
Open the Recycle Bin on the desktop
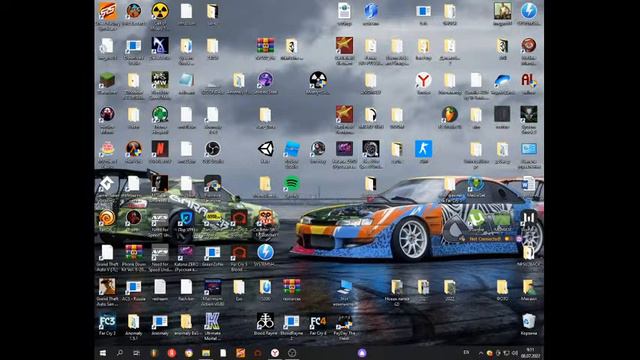[x=529, y=321]
